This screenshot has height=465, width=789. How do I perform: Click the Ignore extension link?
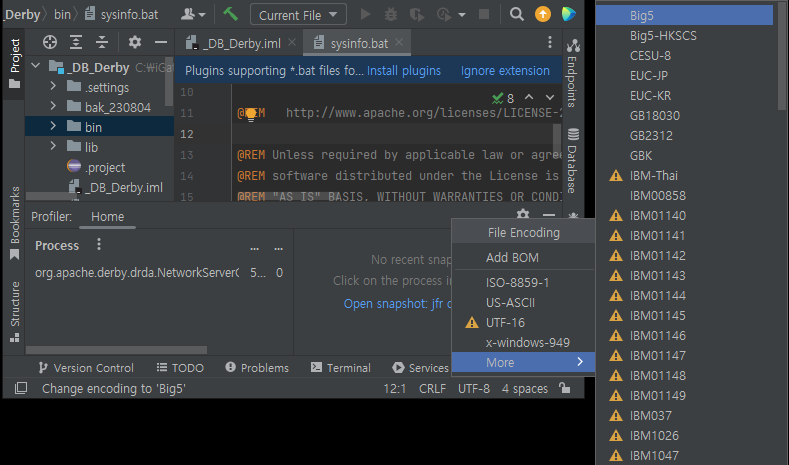click(505, 71)
